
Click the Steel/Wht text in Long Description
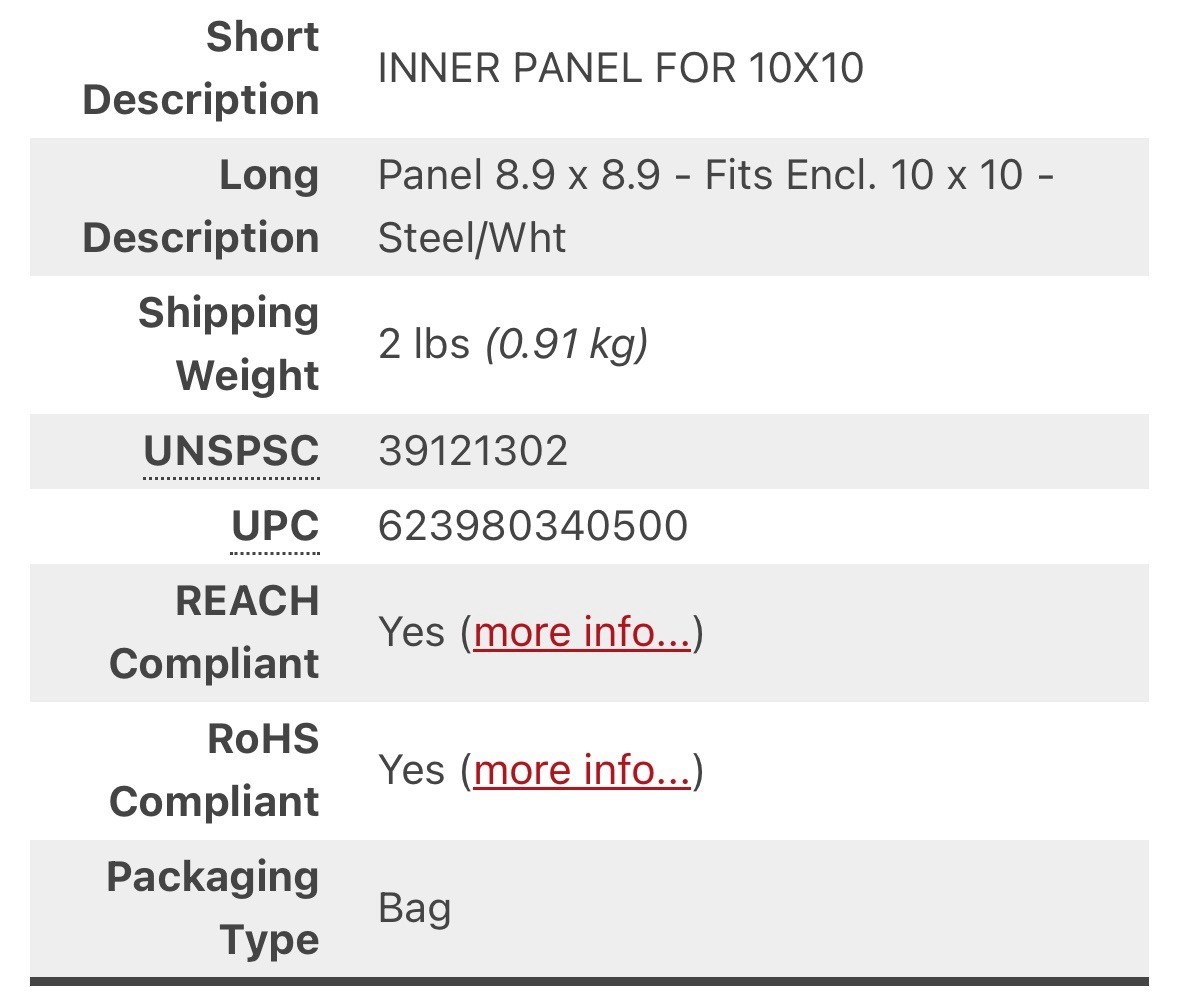point(472,238)
